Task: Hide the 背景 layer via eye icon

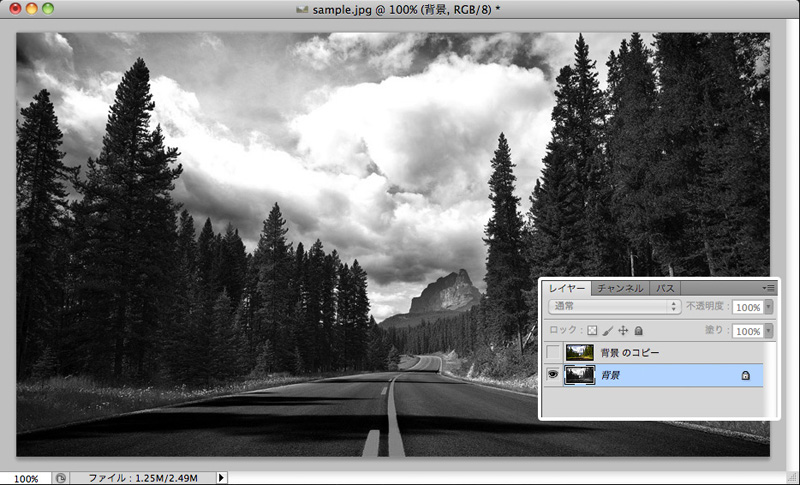Action: pos(553,375)
